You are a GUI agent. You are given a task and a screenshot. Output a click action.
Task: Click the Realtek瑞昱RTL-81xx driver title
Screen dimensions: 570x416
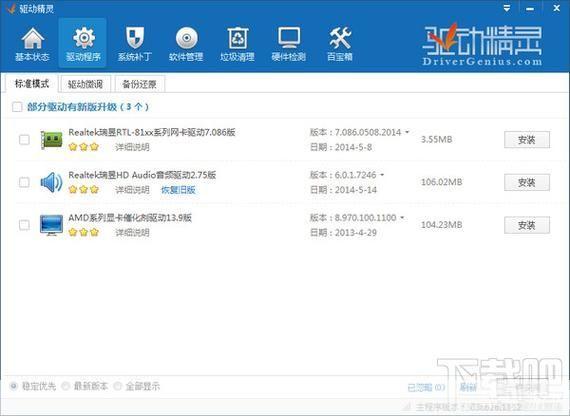click(152, 132)
